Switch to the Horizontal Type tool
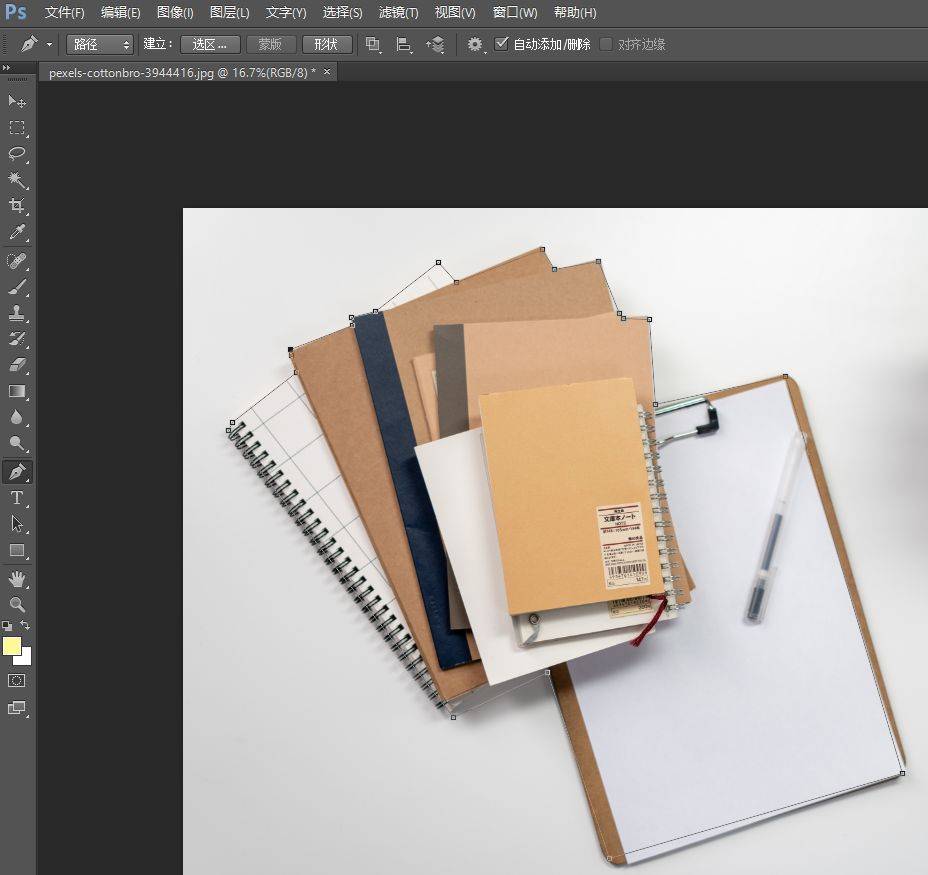This screenshot has height=875, width=928. click(17, 498)
